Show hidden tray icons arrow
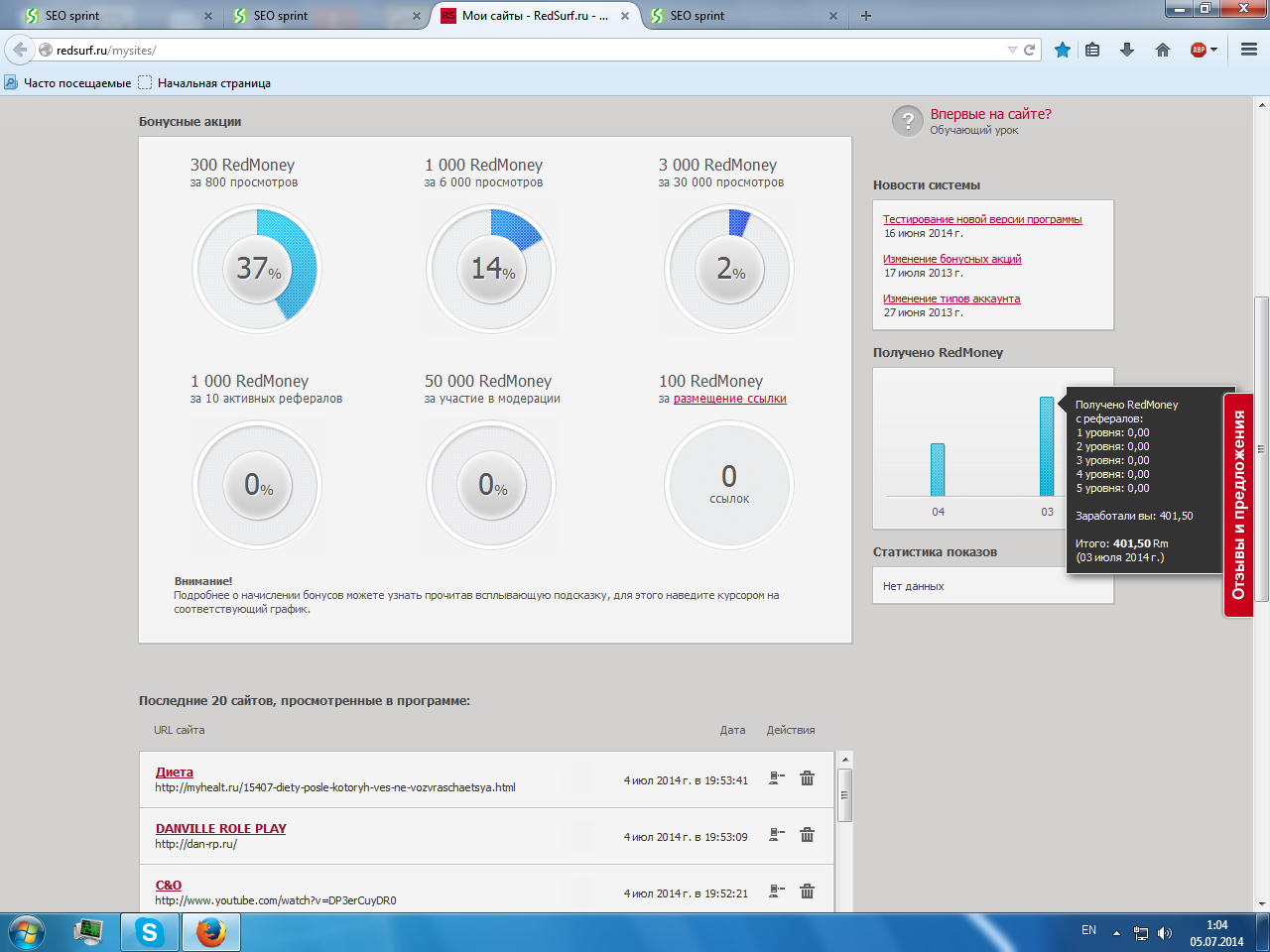Screen dimensions: 1270x952 coord(1116,933)
